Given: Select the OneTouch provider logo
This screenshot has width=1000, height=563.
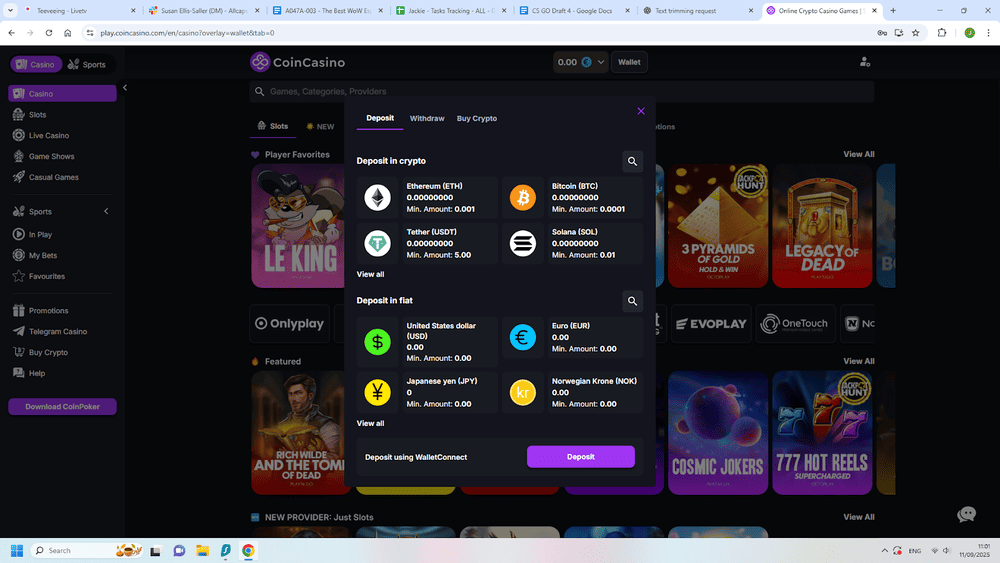Looking at the screenshot, I should [x=795, y=324].
